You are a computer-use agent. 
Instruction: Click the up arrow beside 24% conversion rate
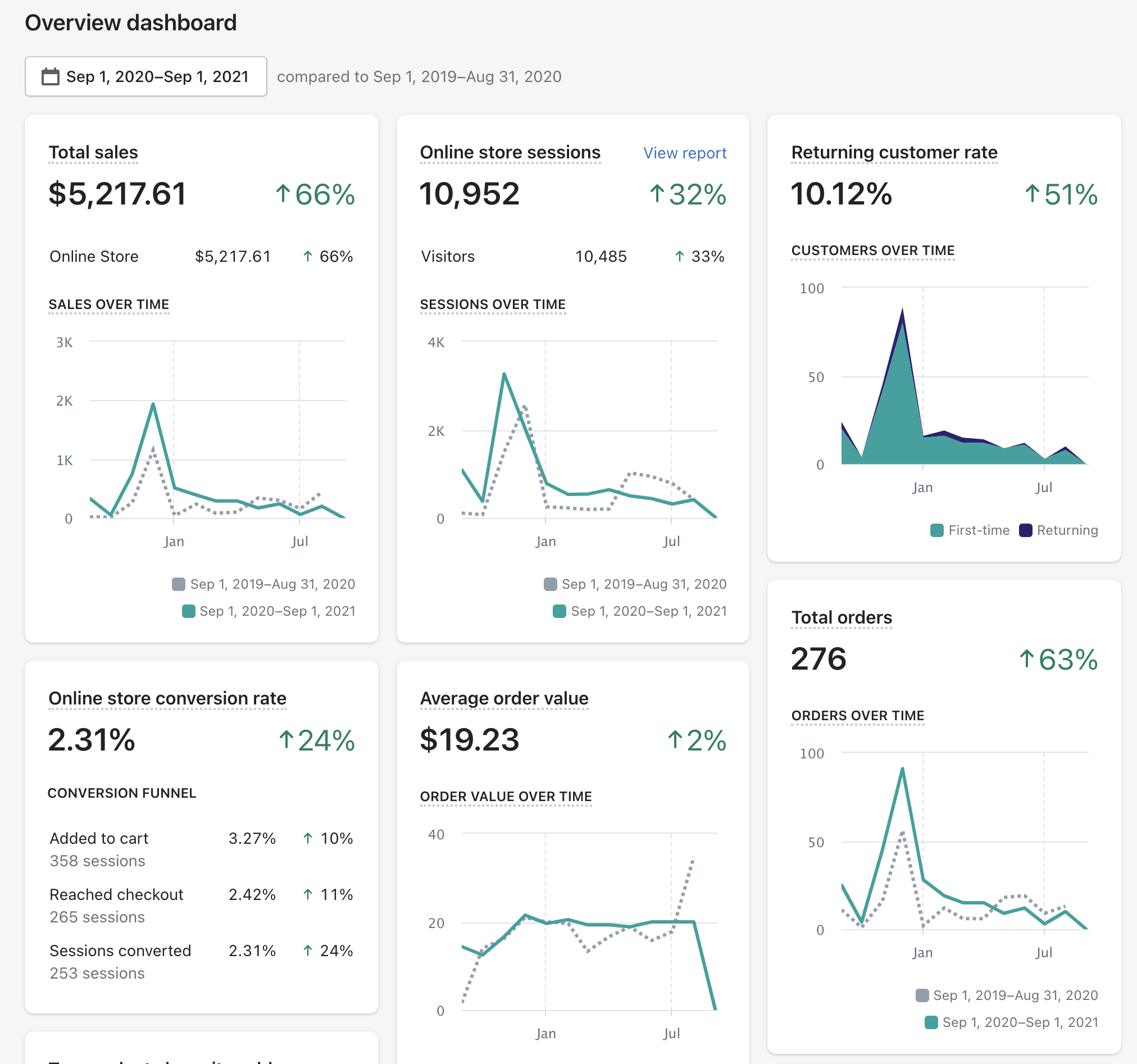point(286,740)
